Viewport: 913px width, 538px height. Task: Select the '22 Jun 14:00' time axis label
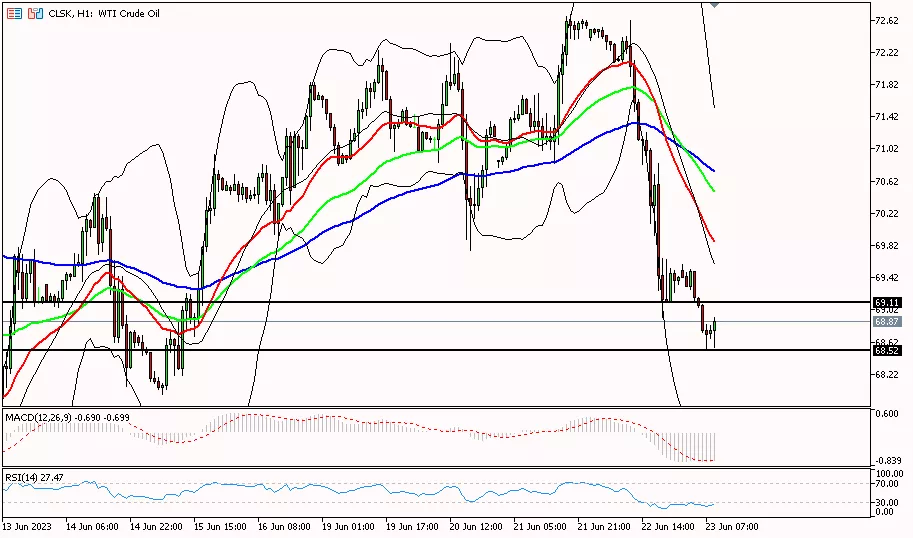point(668,526)
